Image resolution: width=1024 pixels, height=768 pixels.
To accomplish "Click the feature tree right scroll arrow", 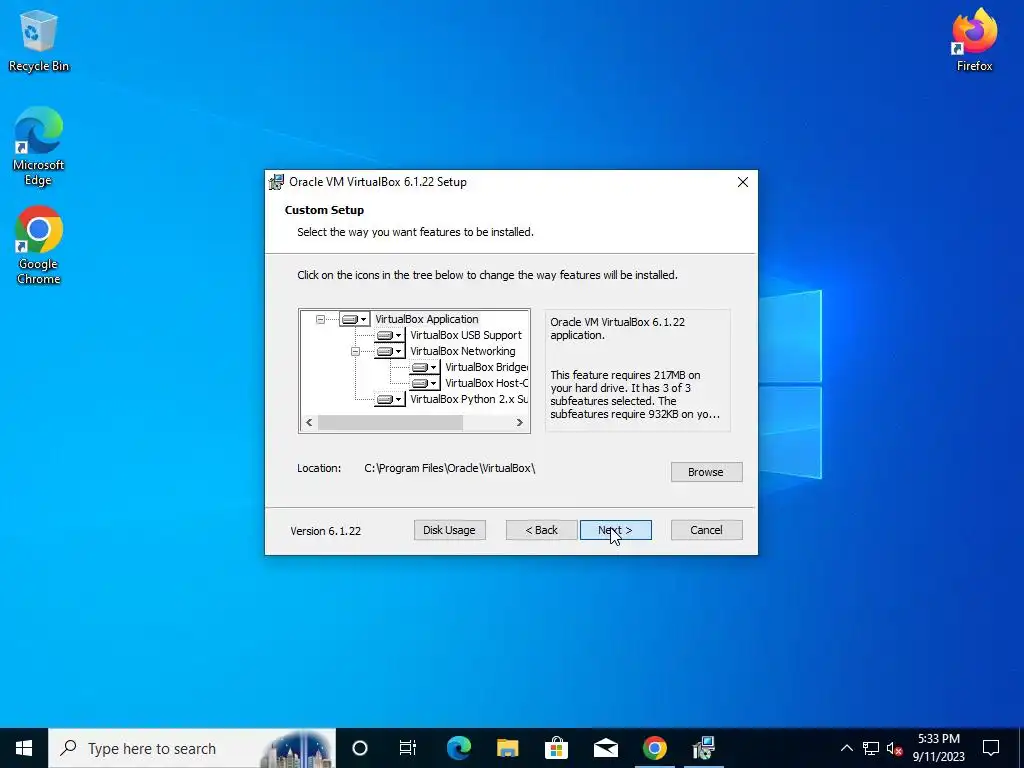I will pos(520,423).
